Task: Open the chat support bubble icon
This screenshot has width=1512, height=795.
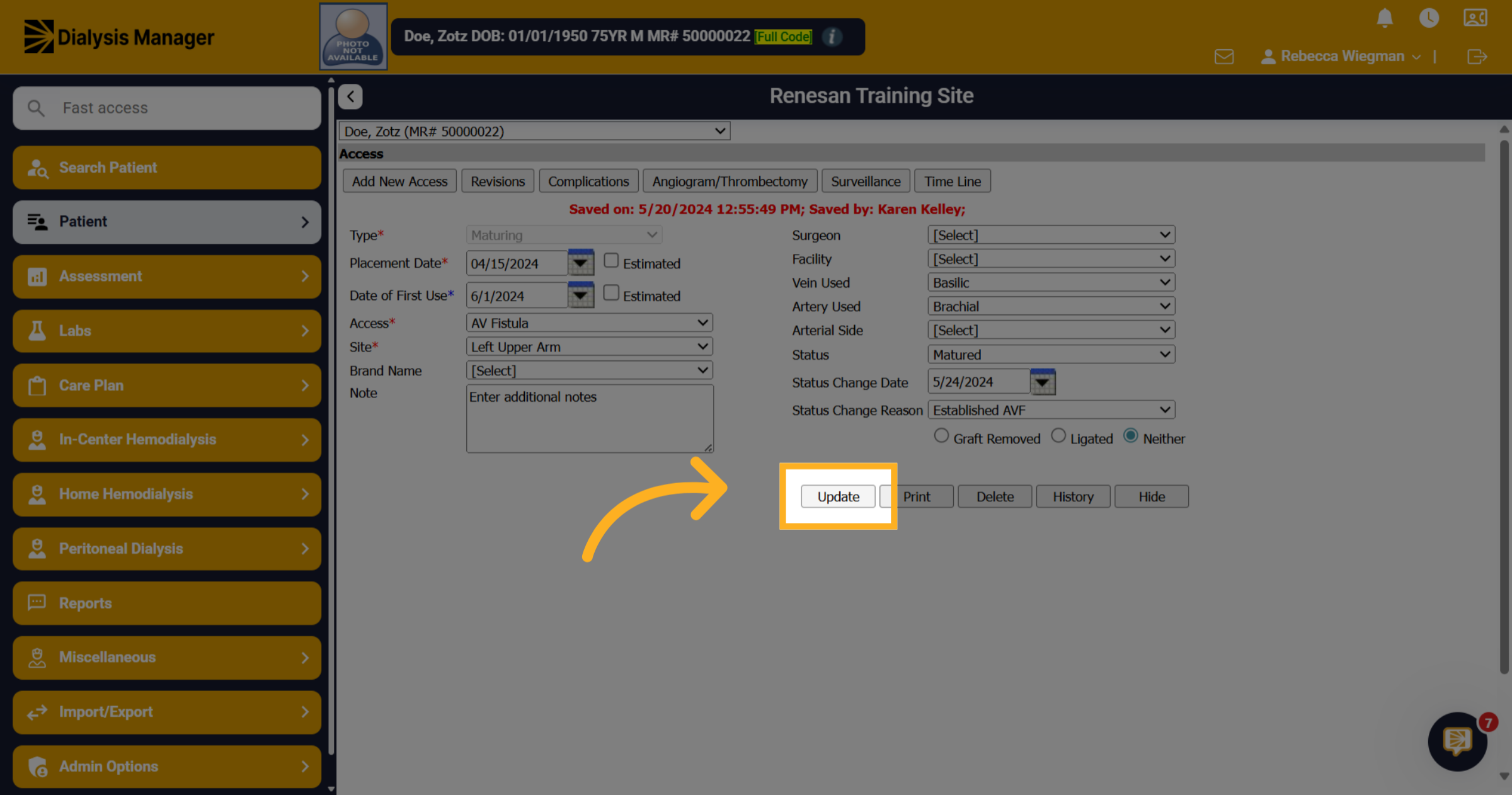Action: click(1458, 741)
